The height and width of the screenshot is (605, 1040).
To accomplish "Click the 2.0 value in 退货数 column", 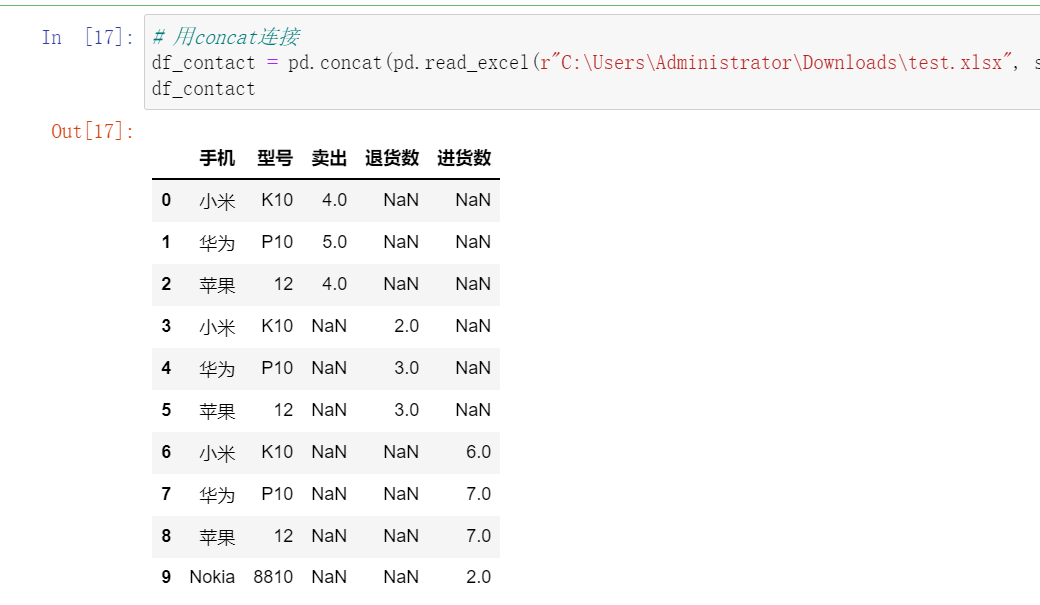I will tap(406, 326).
